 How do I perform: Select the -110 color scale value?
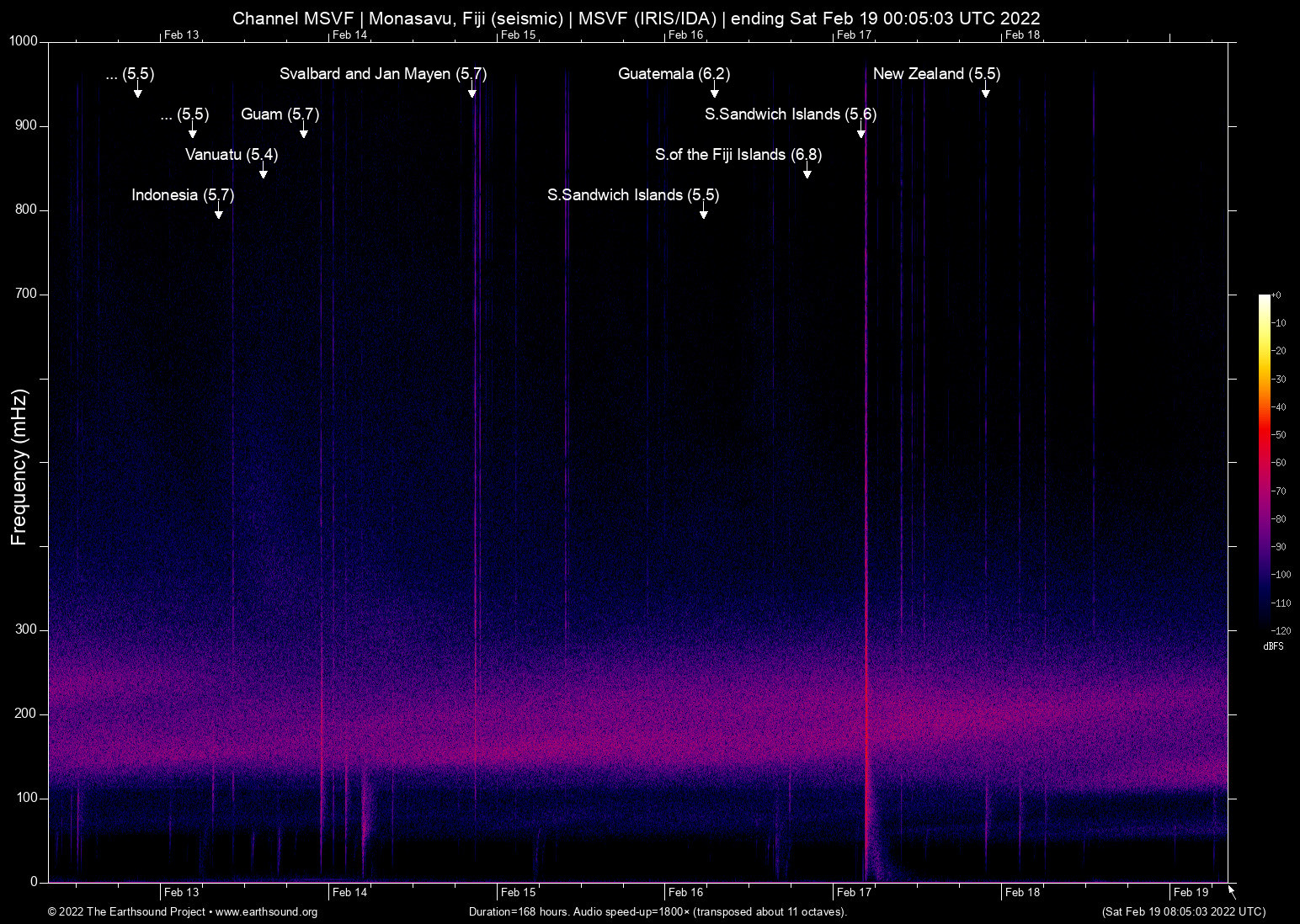pos(1281,603)
